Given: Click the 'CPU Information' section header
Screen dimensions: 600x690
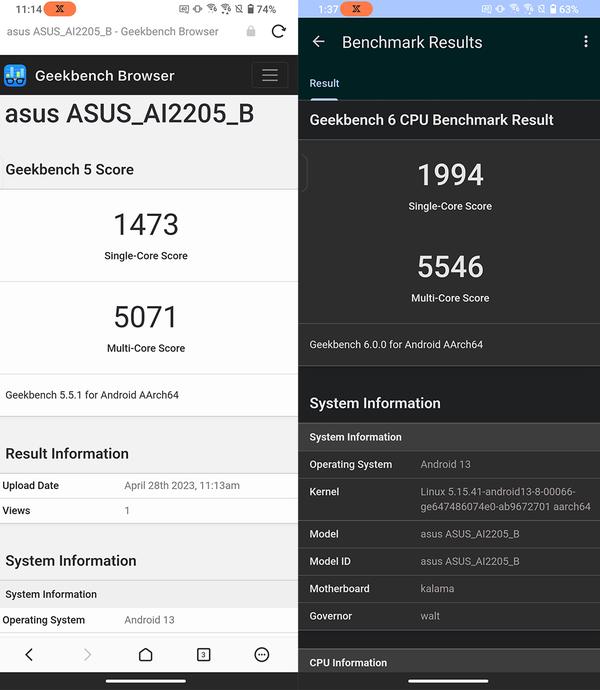Looking at the screenshot, I should click(348, 662).
